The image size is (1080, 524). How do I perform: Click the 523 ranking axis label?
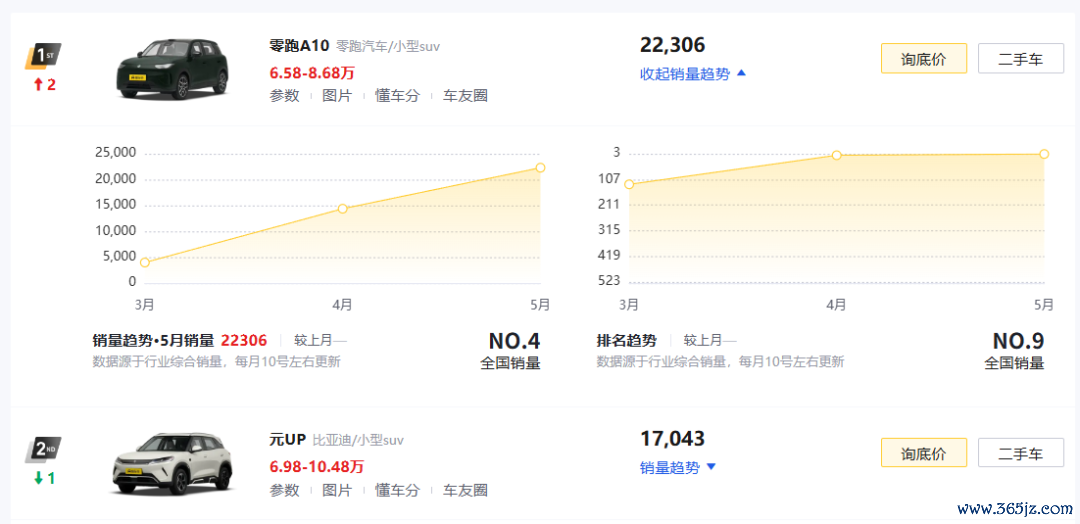pyautogui.click(x=610, y=281)
